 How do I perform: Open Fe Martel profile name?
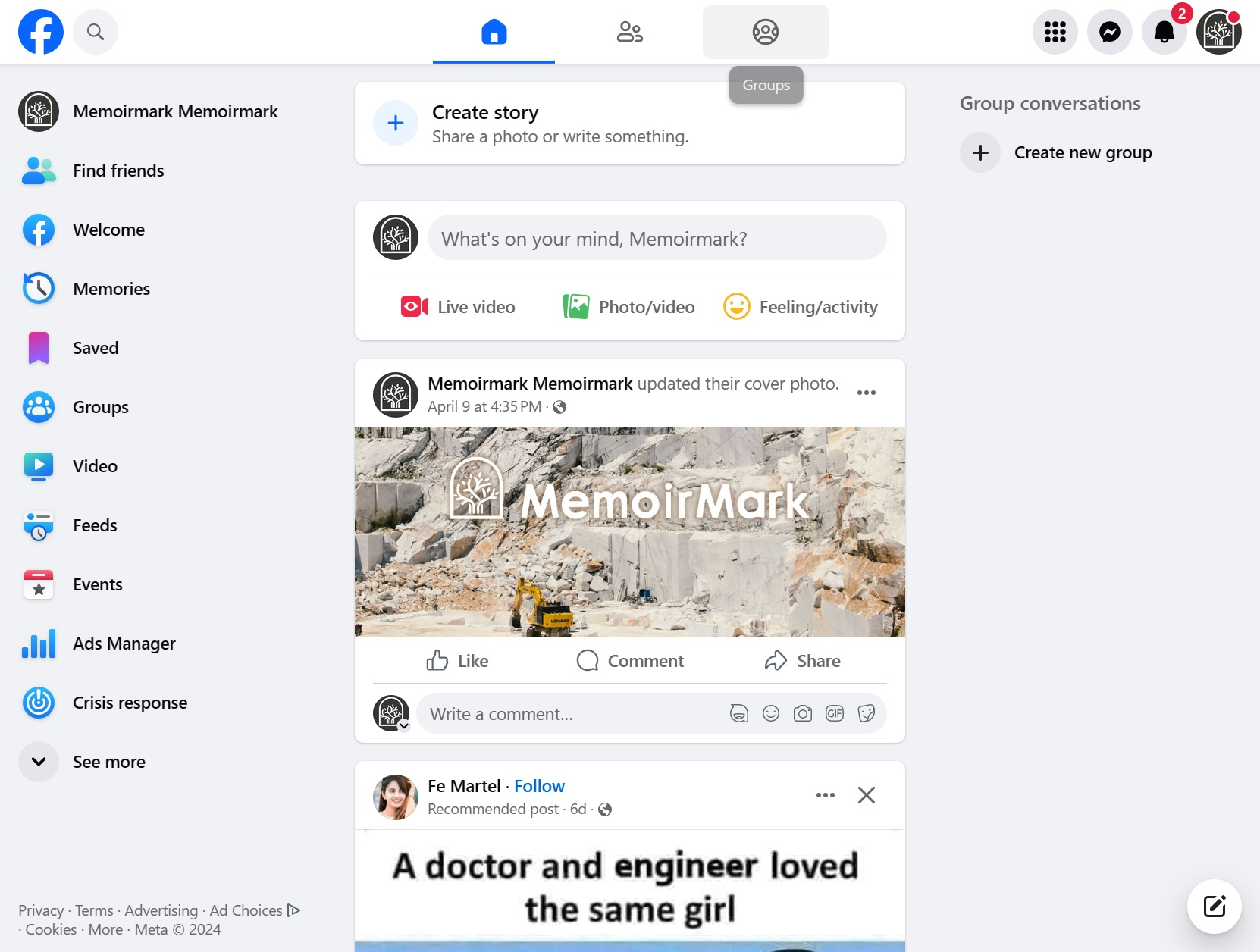coord(464,786)
